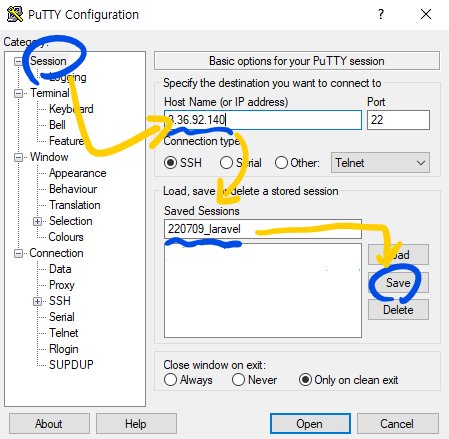The image size is (449, 439).
Task: Click the Host Name input field
Action: [x=263, y=120]
